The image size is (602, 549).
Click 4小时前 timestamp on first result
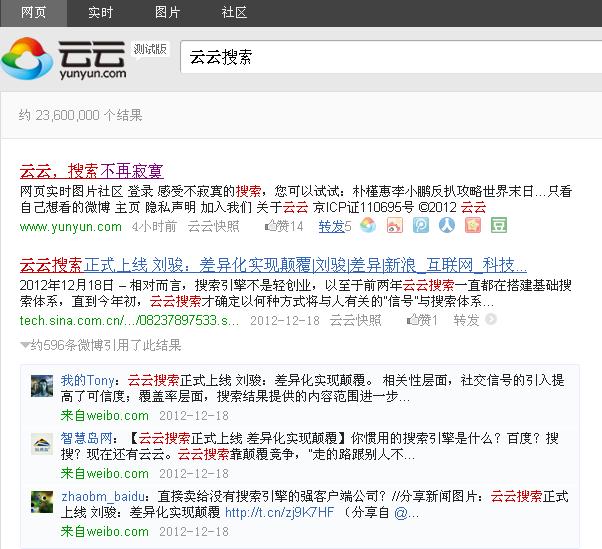coord(154,227)
